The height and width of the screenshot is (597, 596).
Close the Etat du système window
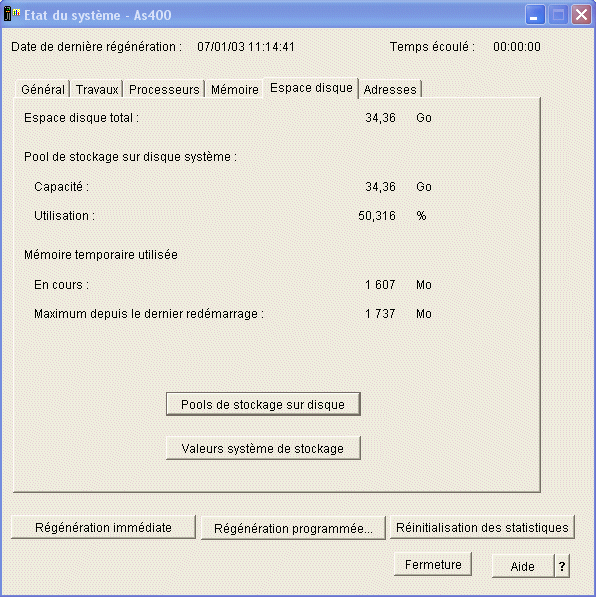pyautogui.click(x=581, y=15)
